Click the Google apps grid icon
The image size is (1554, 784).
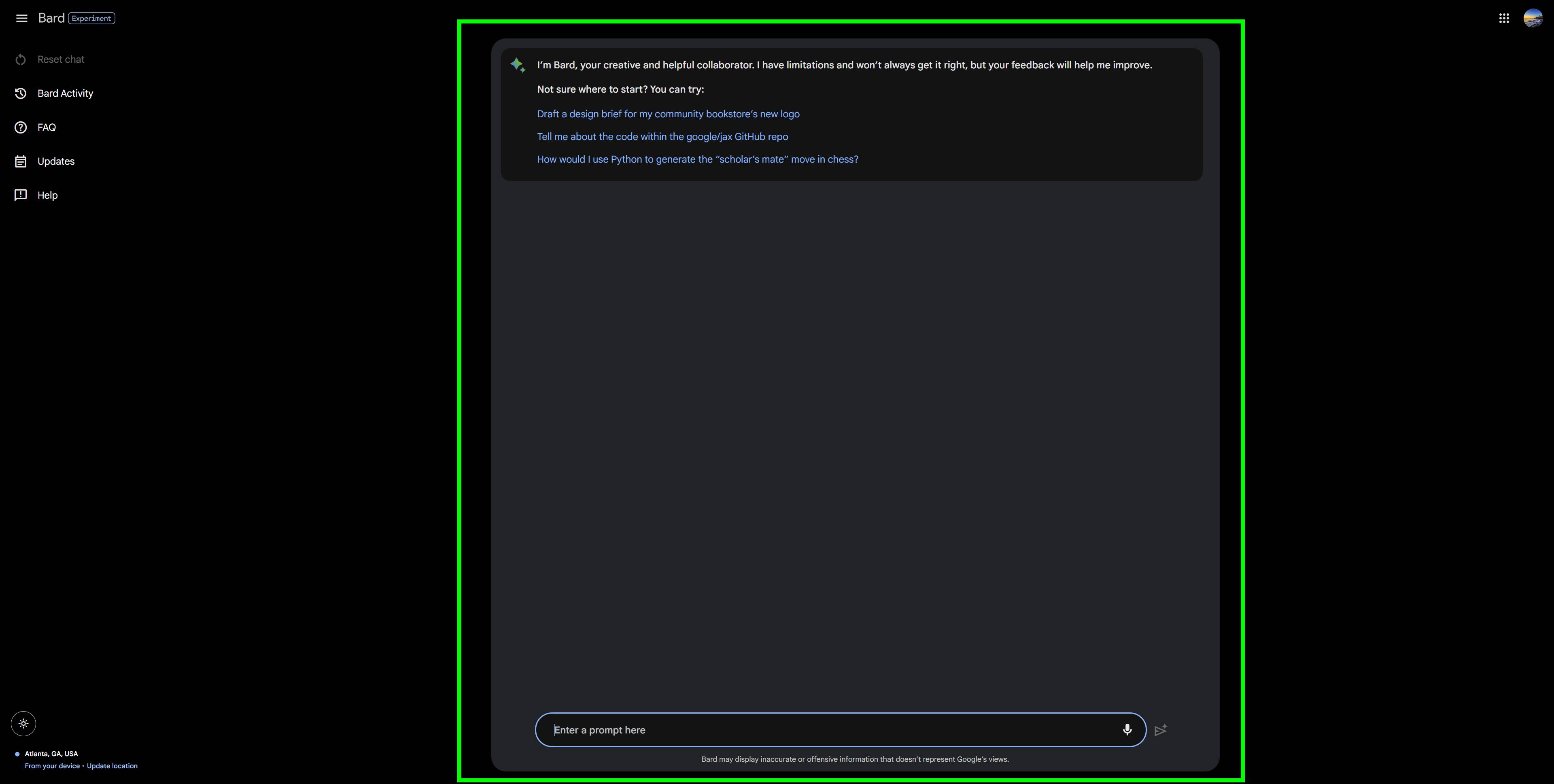click(x=1503, y=17)
